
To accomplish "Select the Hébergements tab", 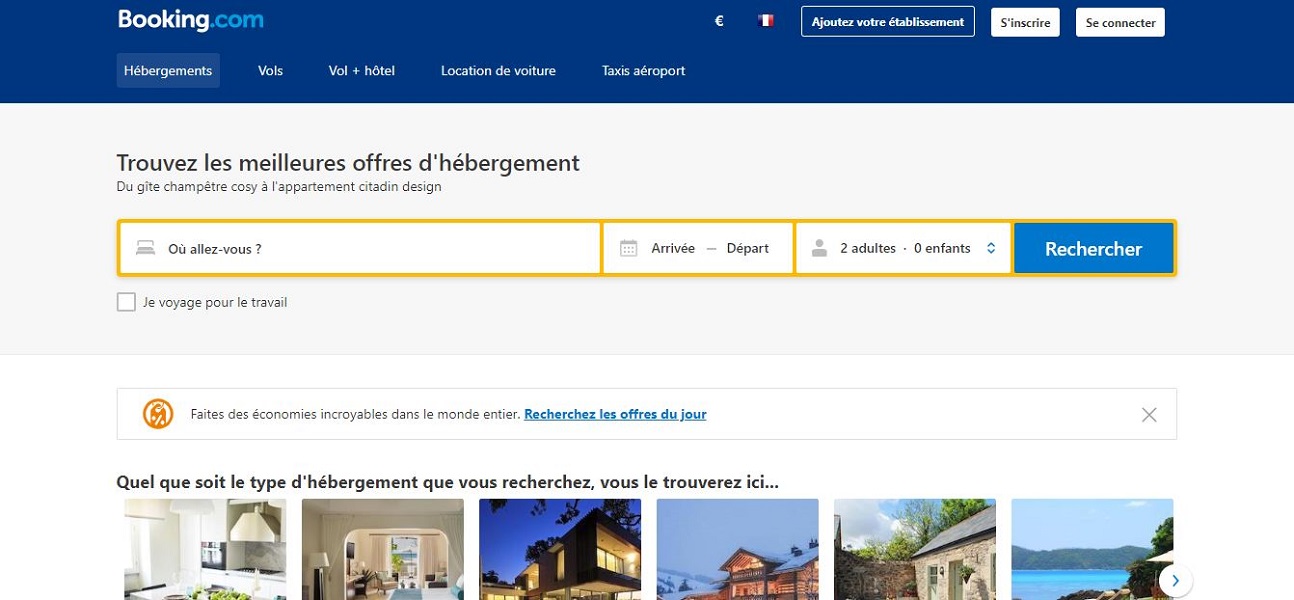I will tap(168, 71).
